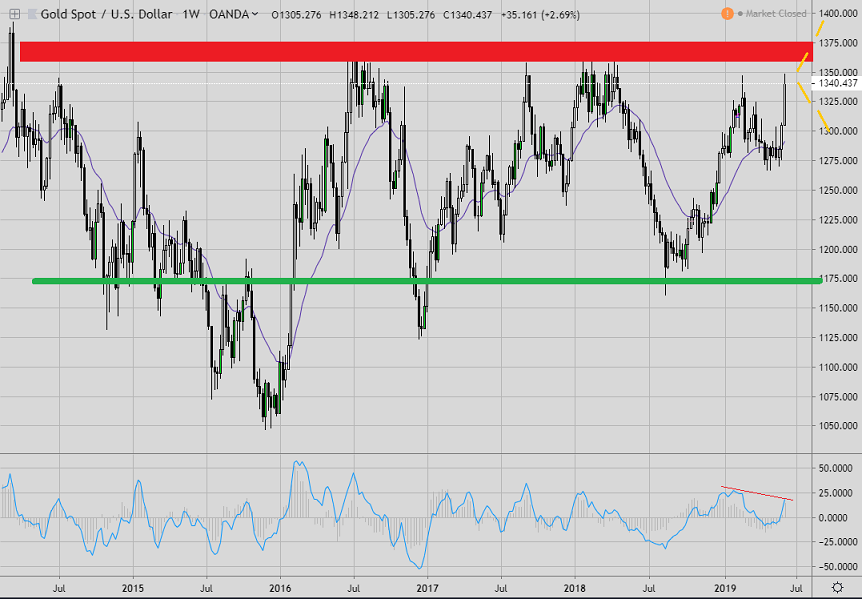862x599 pixels.
Task: Open chart settings gear icon
Action: 837,587
